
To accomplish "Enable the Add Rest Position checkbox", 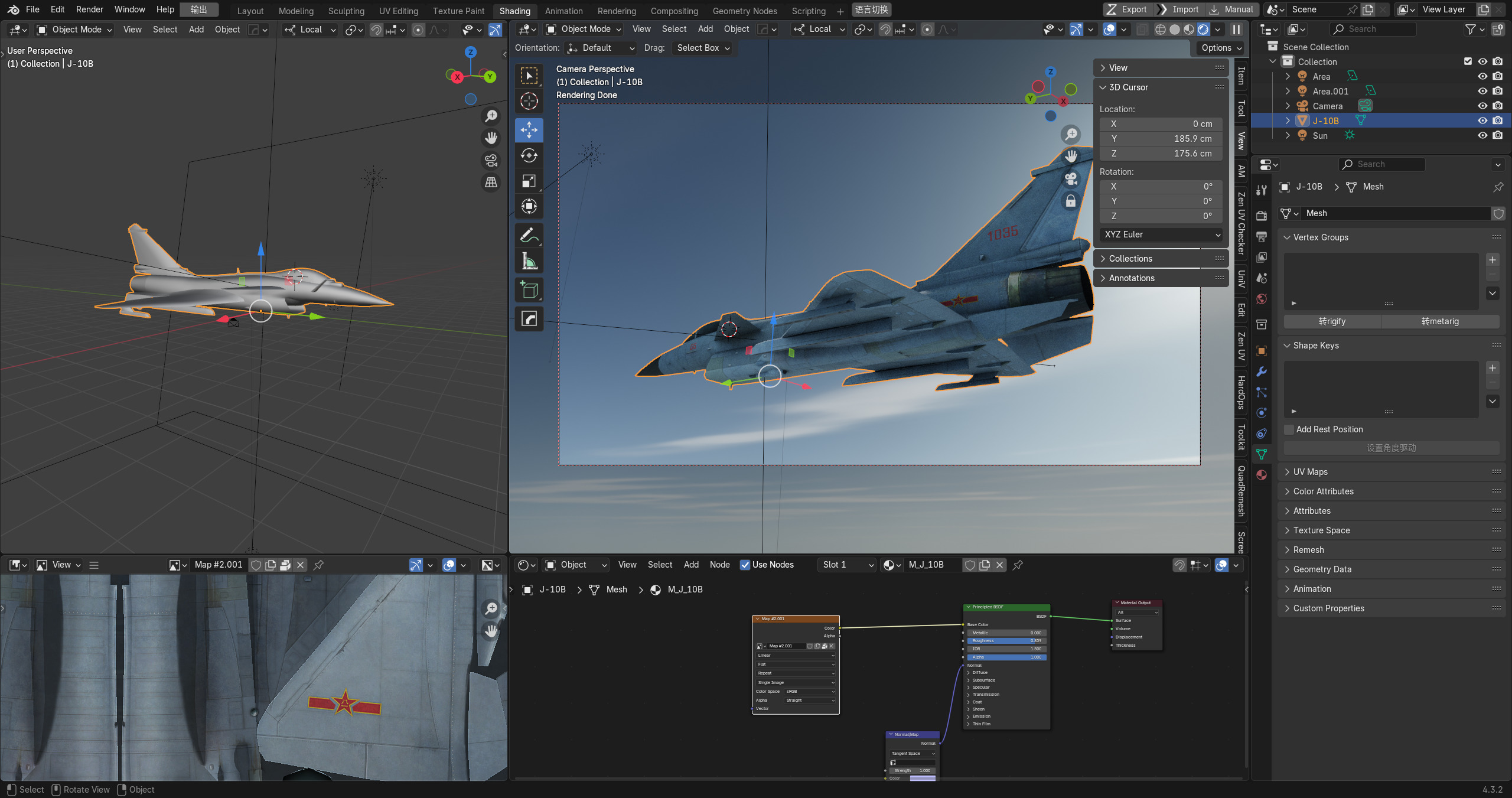I will click(x=1289, y=429).
